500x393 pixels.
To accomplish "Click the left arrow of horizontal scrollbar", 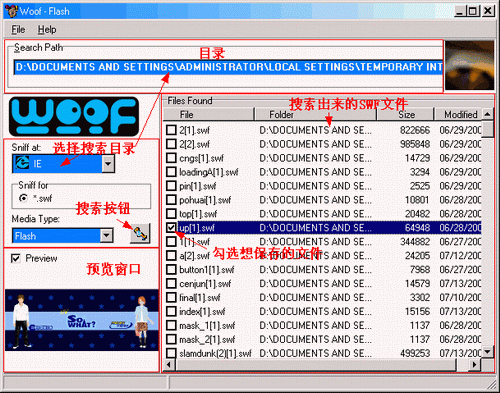I will click(x=169, y=365).
